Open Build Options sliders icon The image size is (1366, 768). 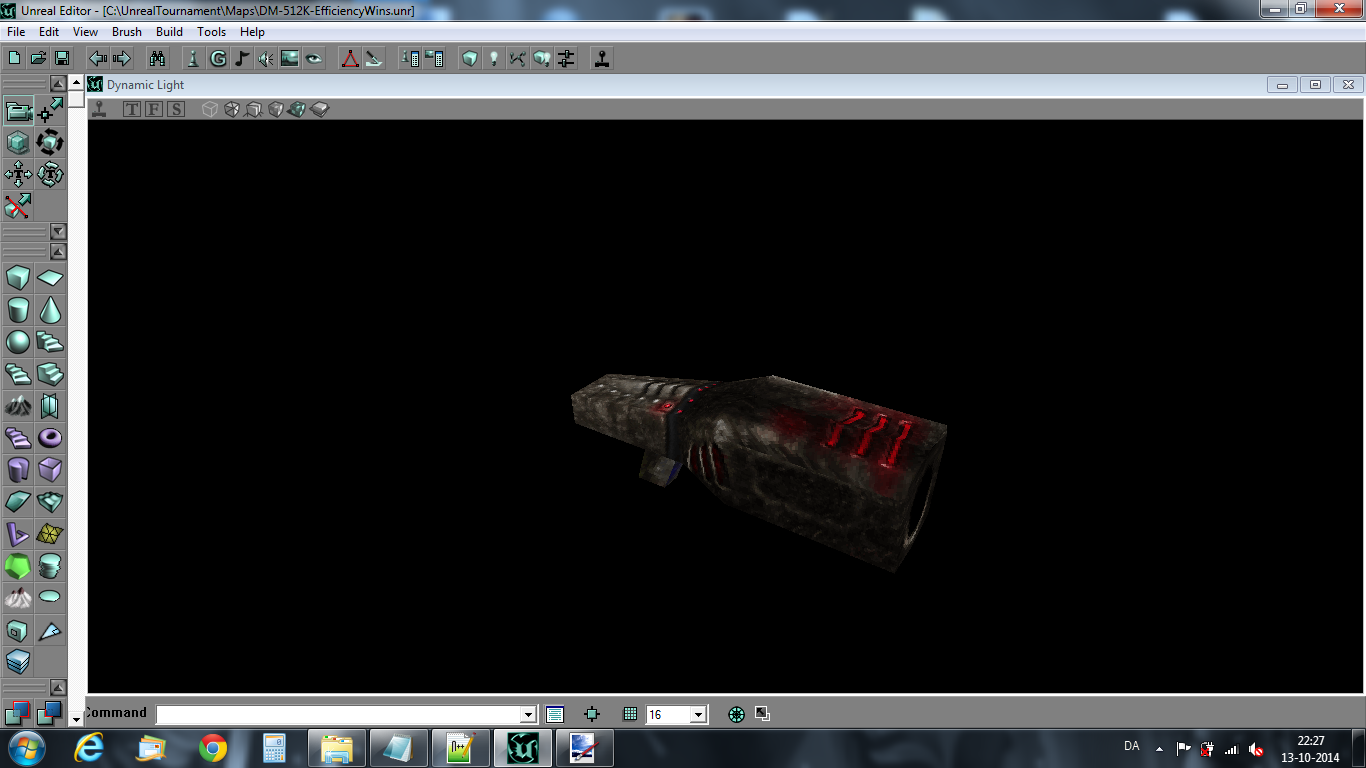[x=566, y=59]
